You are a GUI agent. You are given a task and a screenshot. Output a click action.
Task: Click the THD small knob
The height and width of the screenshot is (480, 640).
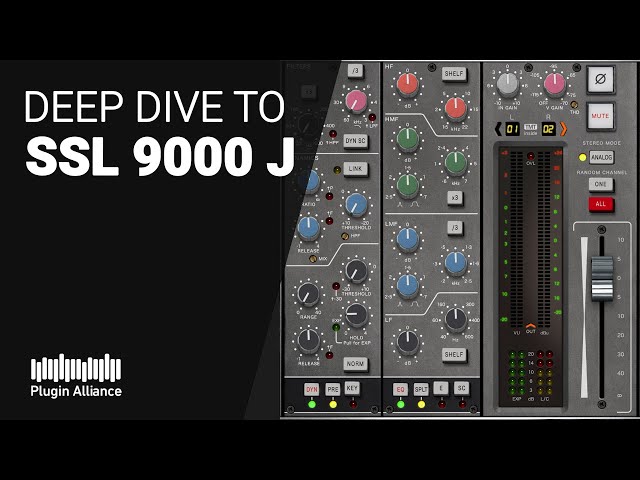tap(574, 105)
